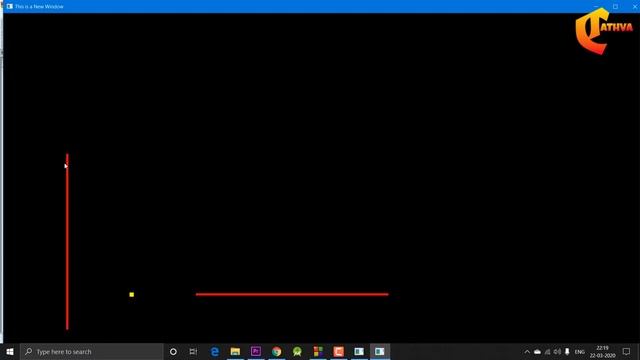The height and width of the screenshot is (360, 640).
Task: Open Cortana from the taskbar
Action: 173,351
